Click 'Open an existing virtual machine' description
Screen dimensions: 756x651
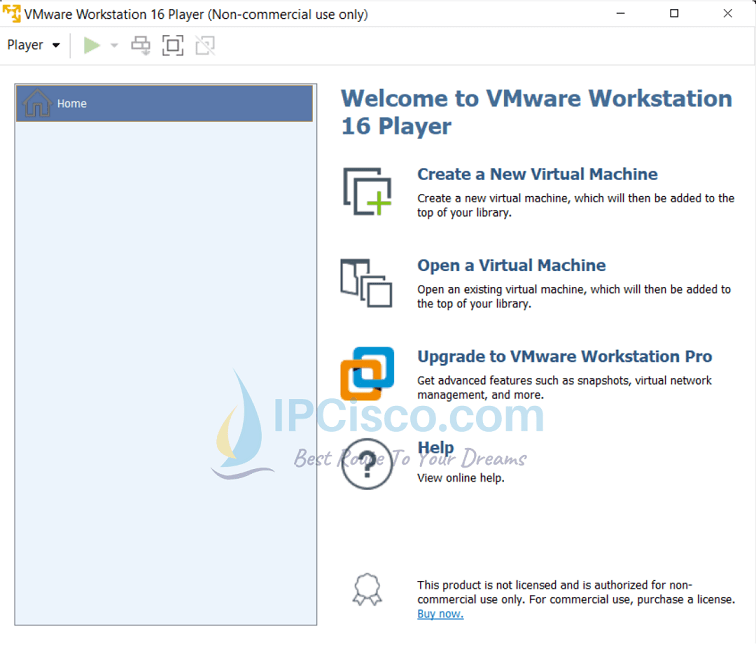click(x=574, y=297)
